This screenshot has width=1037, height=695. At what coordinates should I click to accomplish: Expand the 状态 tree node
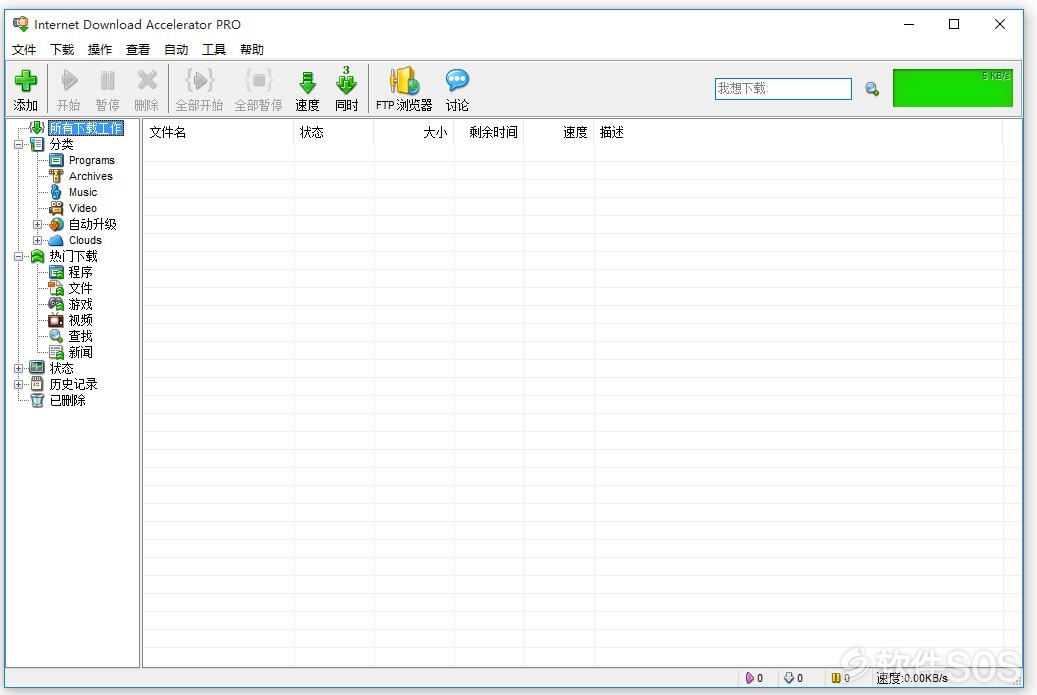pos(19,368)
